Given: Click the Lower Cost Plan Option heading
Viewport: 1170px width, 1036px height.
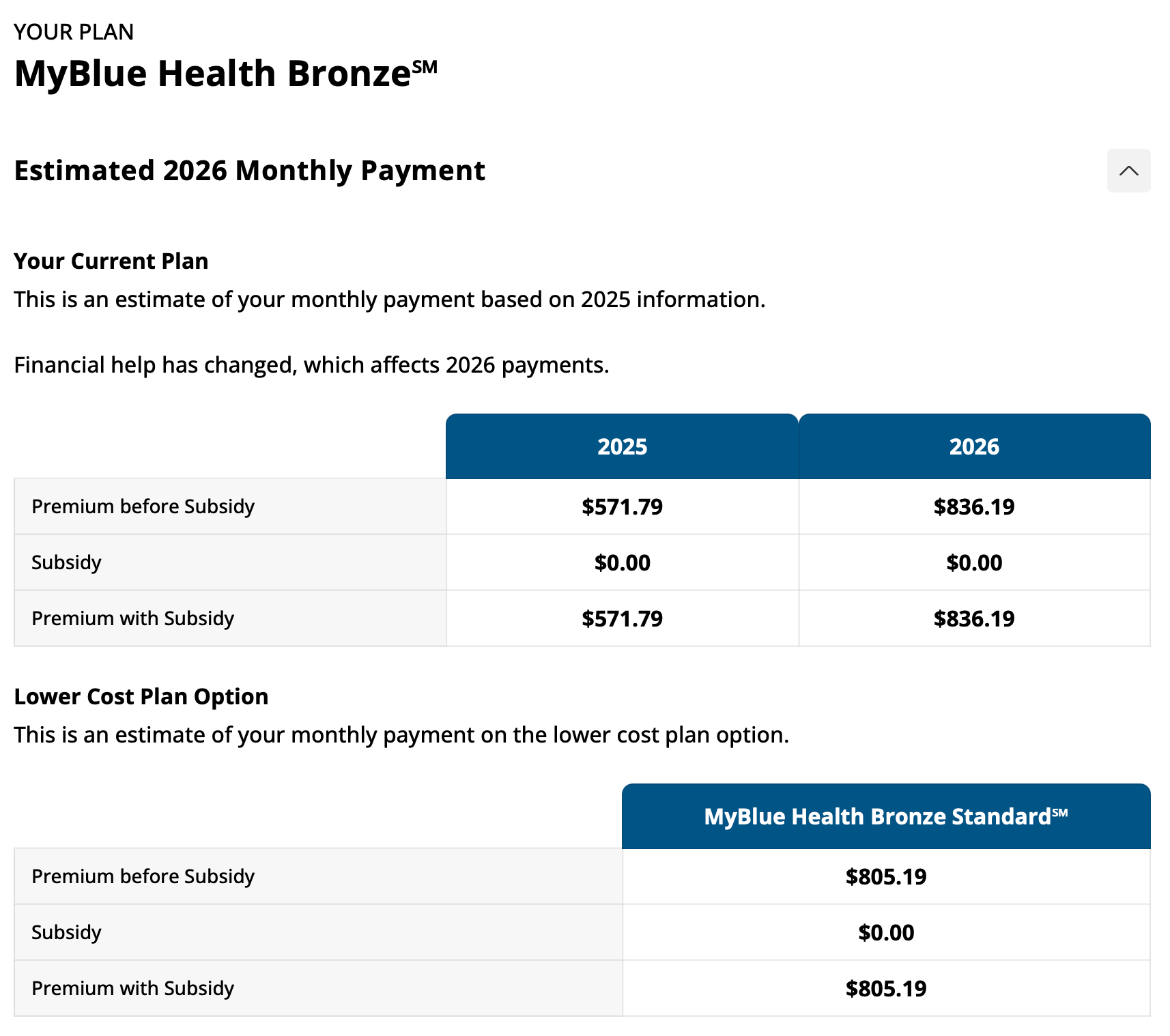Looking at the screenshot, I should [141, 697].
